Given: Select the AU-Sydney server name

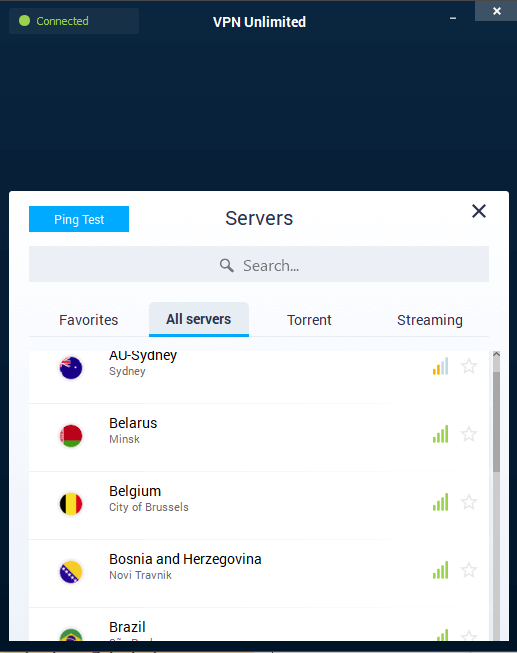Looking at the screenshot, I should click(143, 355).
